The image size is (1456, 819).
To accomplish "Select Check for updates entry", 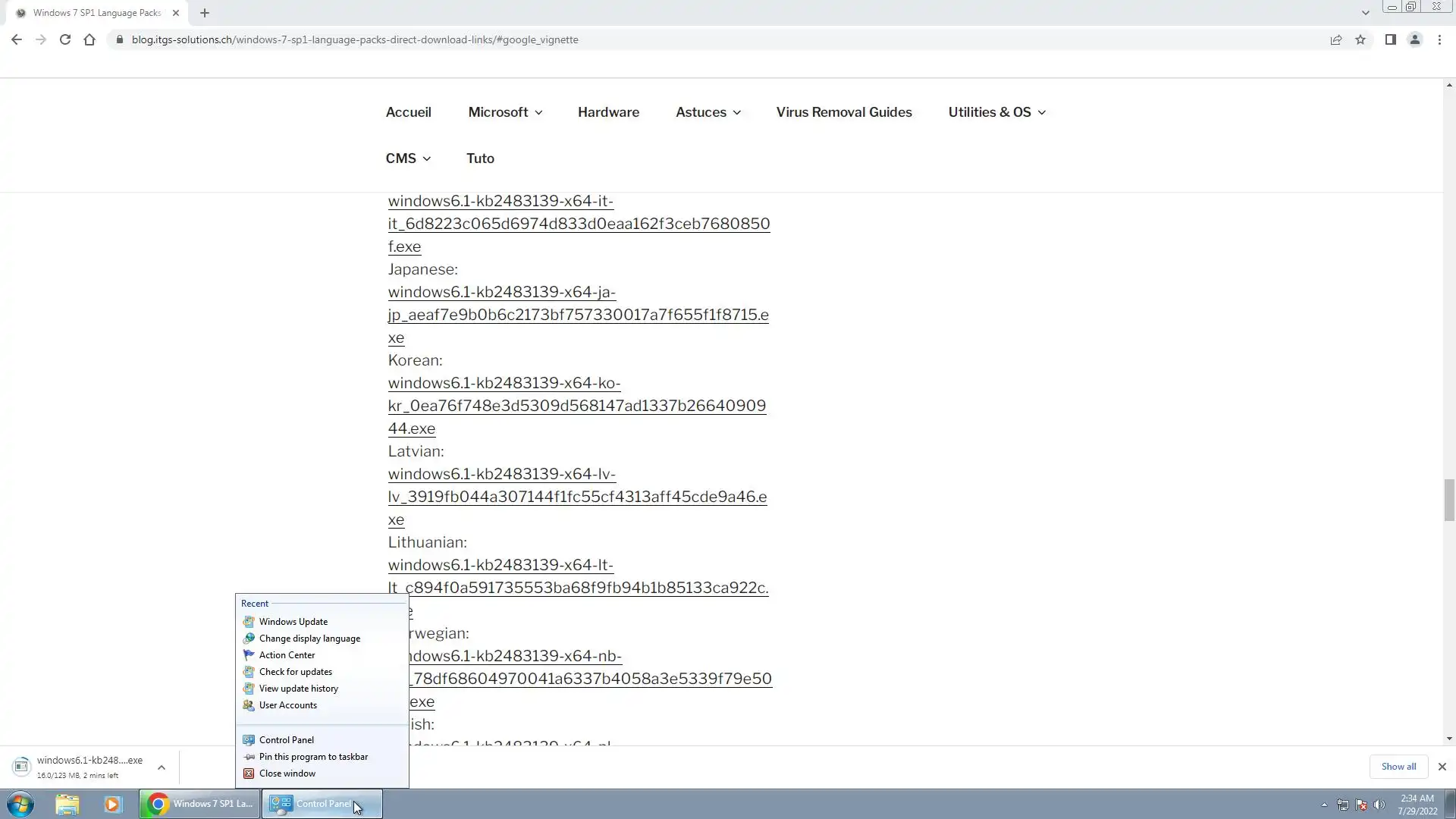I will [x=295, y=672].
